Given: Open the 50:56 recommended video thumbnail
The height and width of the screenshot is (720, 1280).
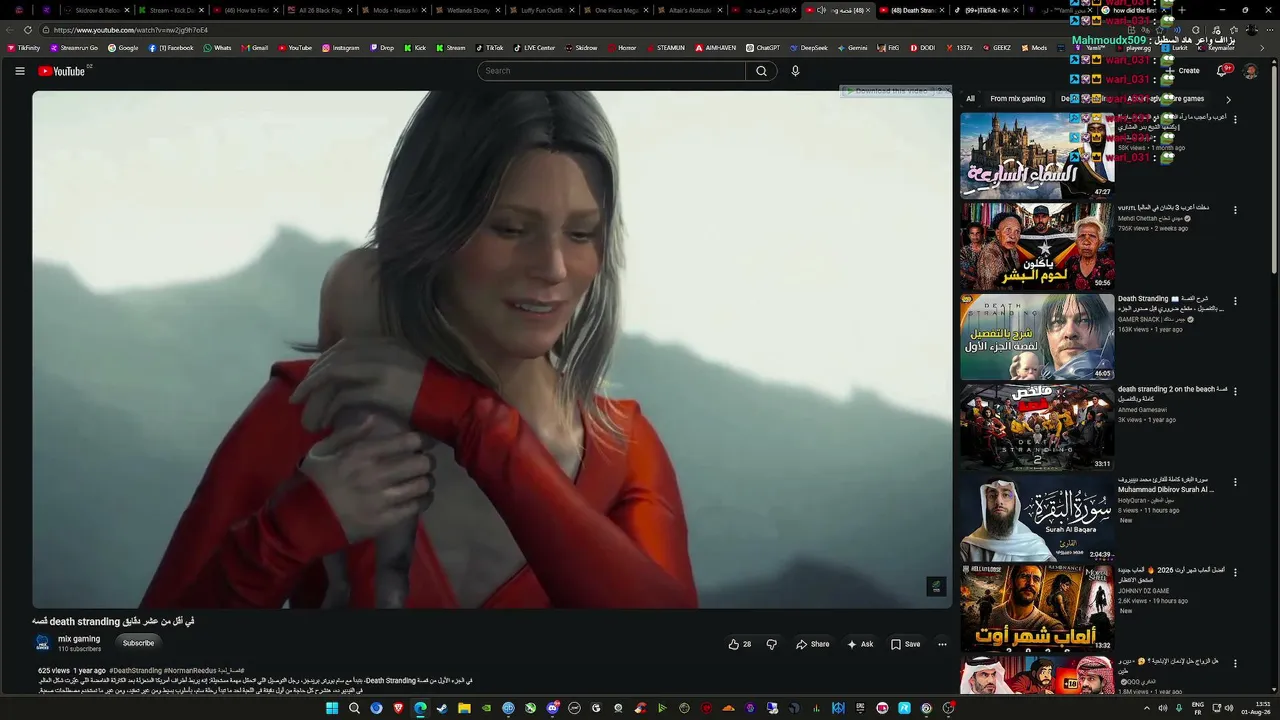Looking at the screenshot, I should (1037, 246).
